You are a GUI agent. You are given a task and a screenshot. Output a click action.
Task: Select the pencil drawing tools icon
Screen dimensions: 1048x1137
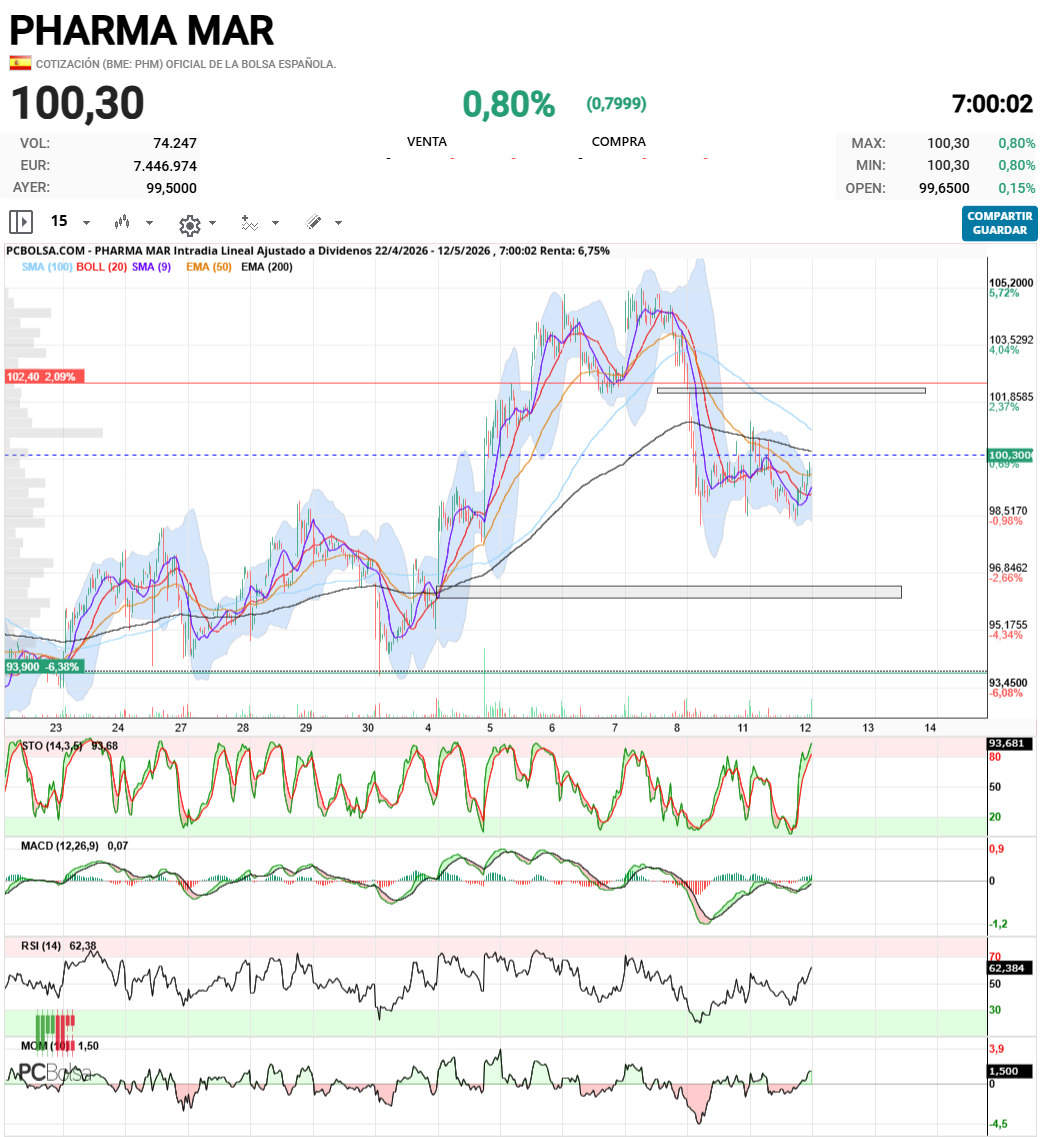314,222
